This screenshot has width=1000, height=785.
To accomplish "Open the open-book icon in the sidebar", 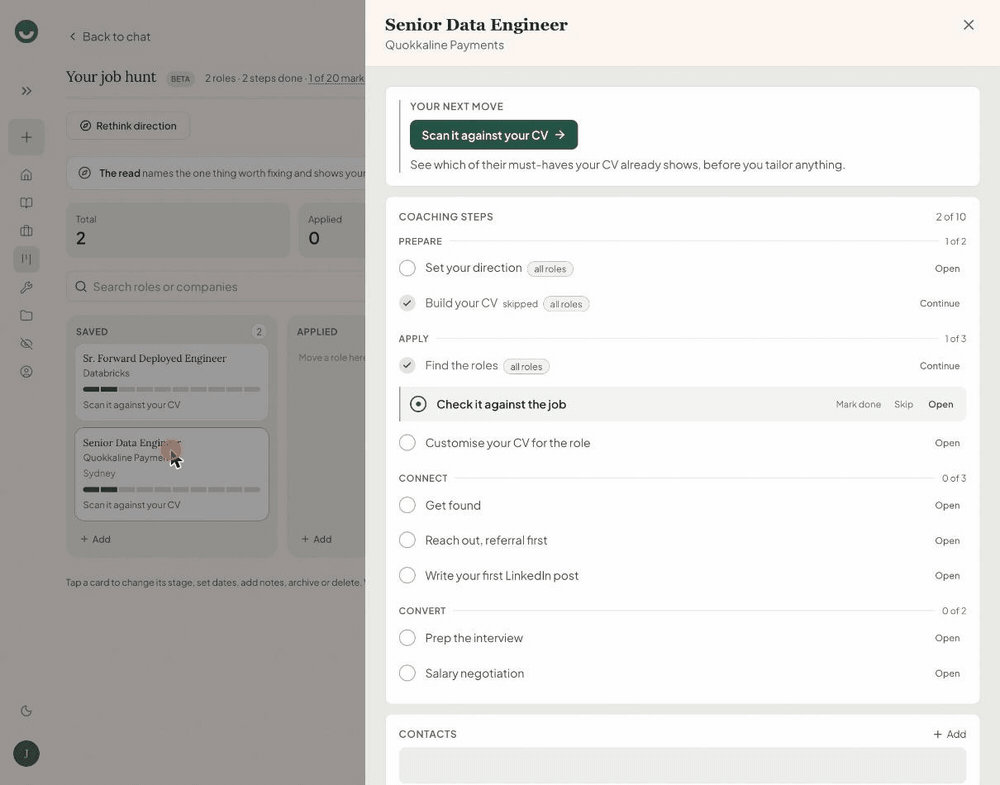I will pyautogui.click(x=26, y=203).
